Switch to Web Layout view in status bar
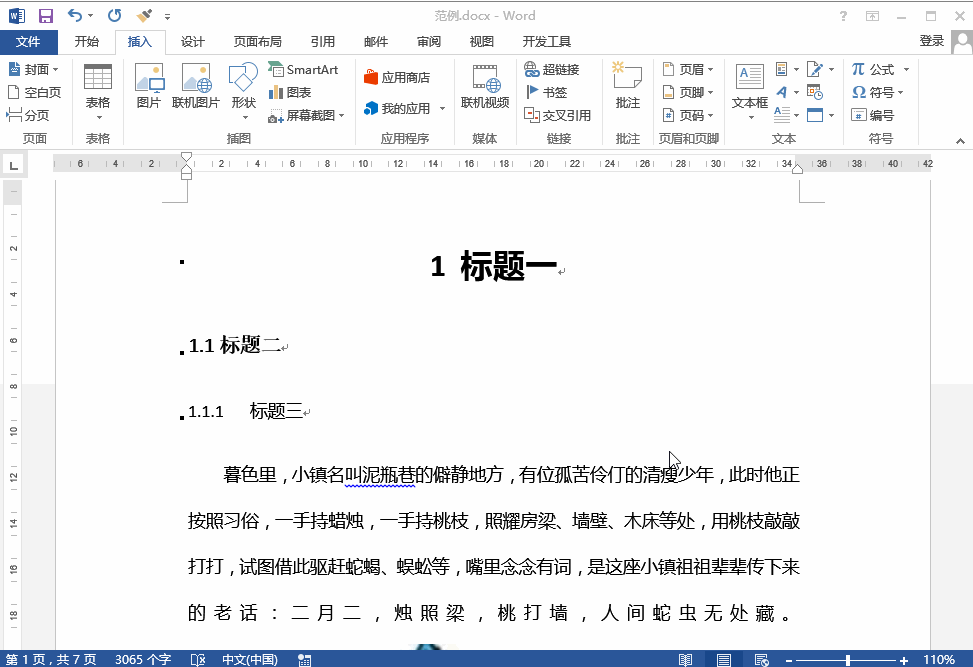Image resolution: width=973 pixels, height=667 pixels. [761, 660]
